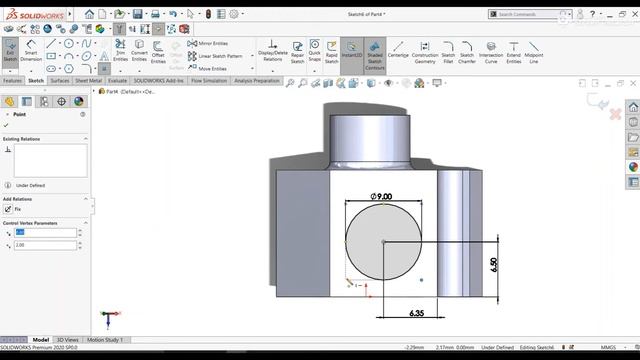This screenshot has height=360, width=640.
Task: Open the Analysis Preparation tab
Action: [257, 81]
